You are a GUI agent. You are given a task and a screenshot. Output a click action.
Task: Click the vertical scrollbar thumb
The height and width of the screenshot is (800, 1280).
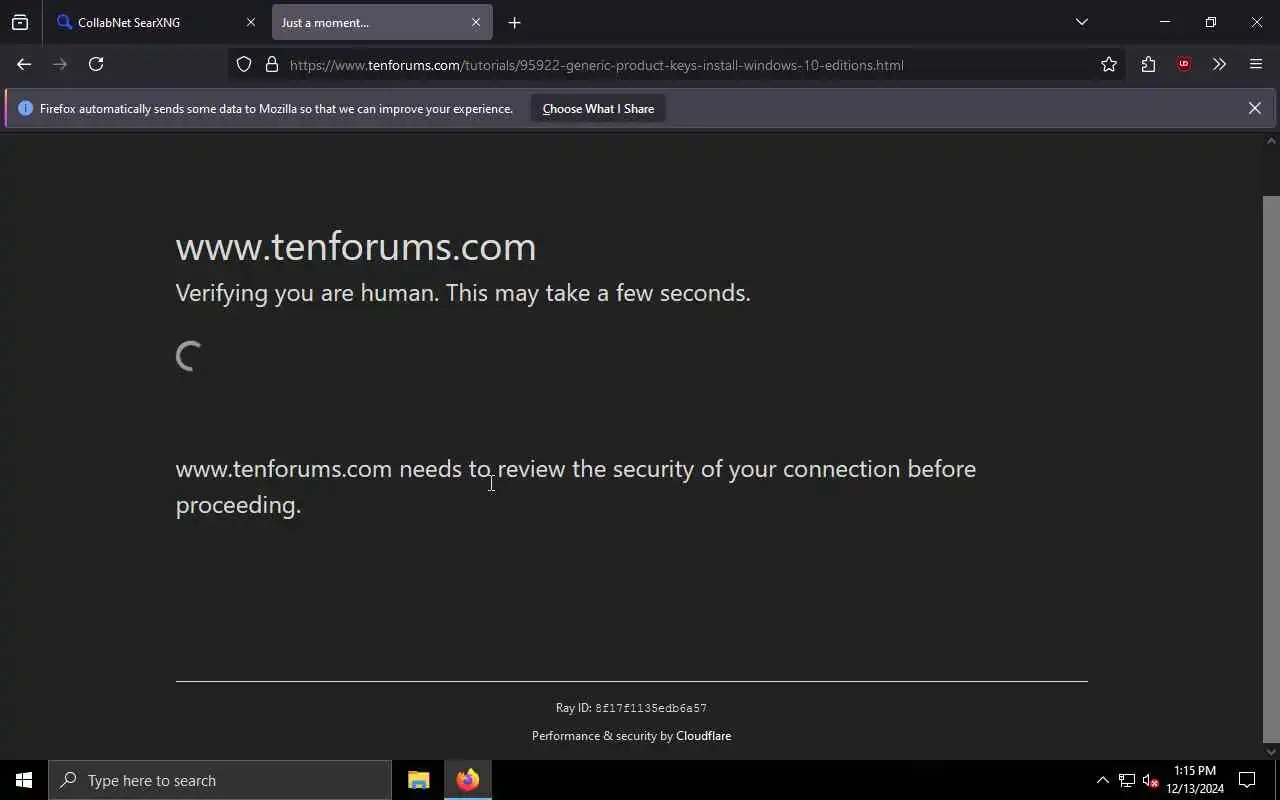point(1271,468)
